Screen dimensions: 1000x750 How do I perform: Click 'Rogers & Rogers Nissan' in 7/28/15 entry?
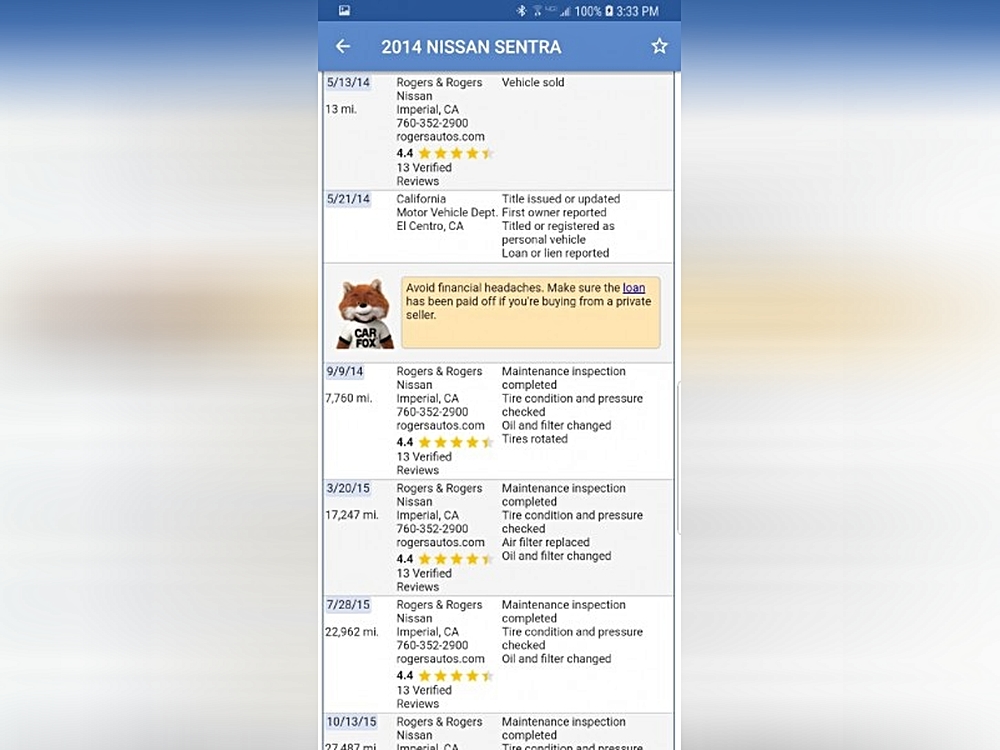click(x=439, y=612)
